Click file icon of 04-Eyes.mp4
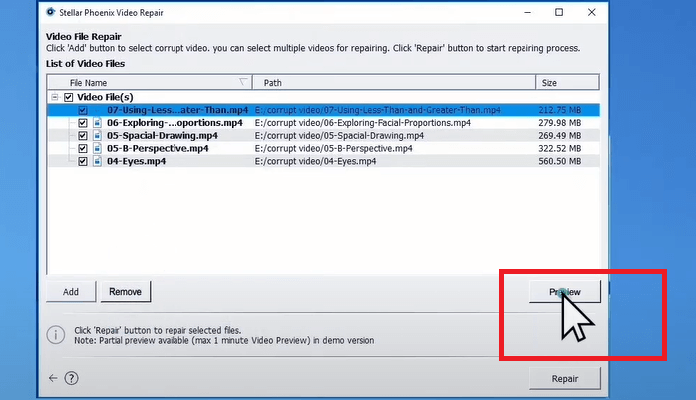The image size is (696, 400). 97,161
